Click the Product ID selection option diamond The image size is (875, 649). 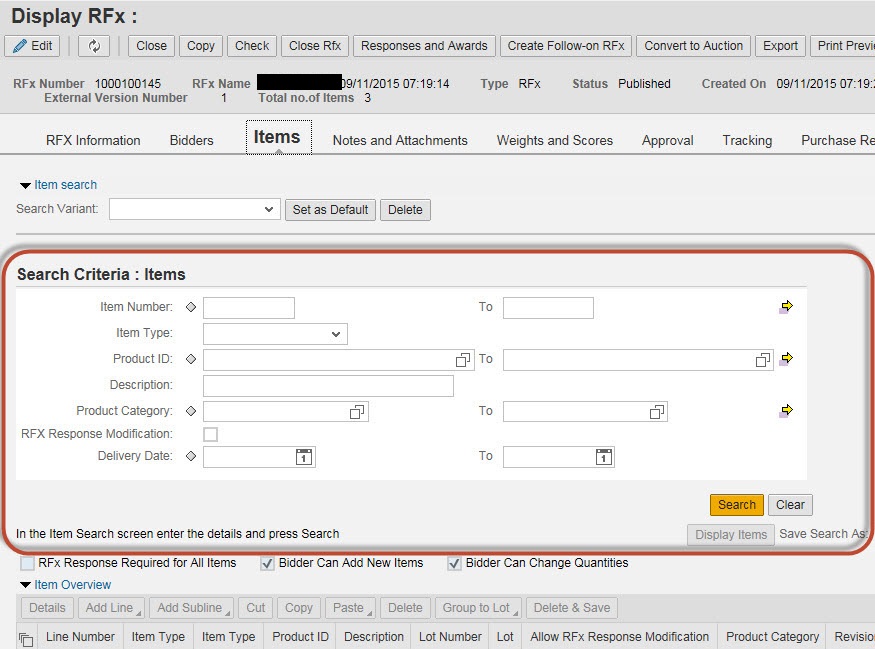point(191,359)
